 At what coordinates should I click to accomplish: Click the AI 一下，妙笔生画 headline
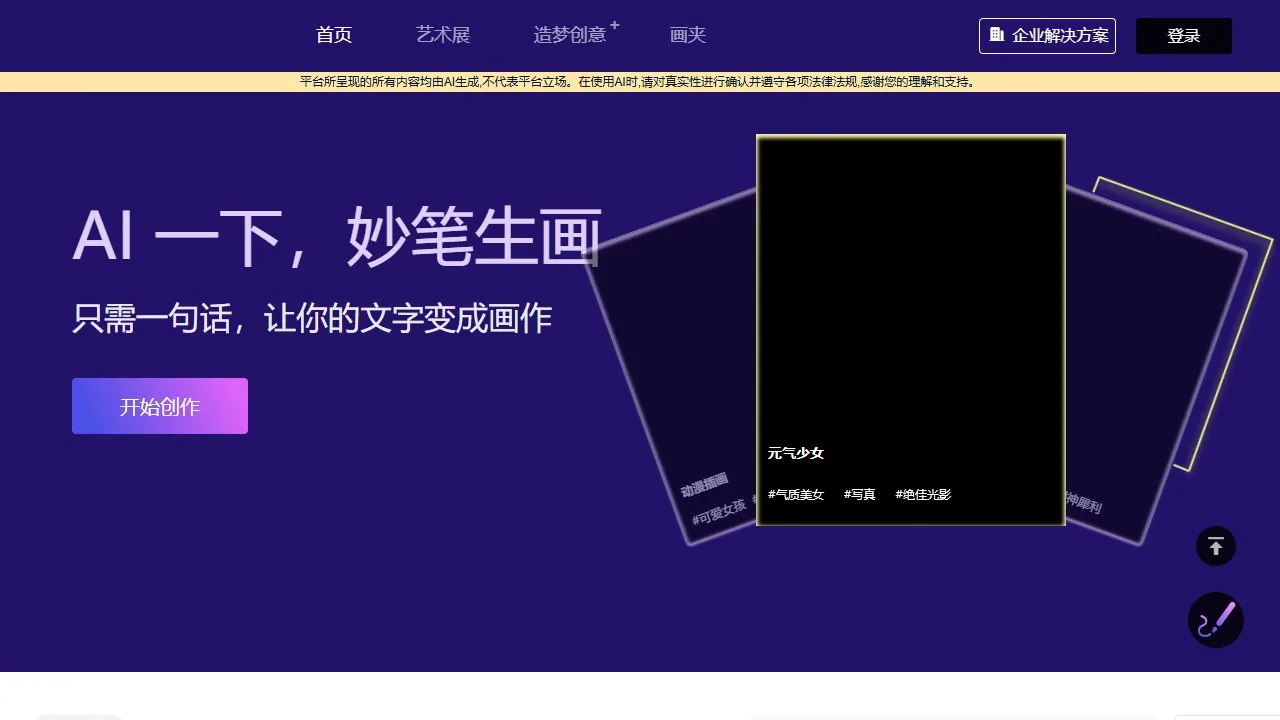(x=337, y=237)
